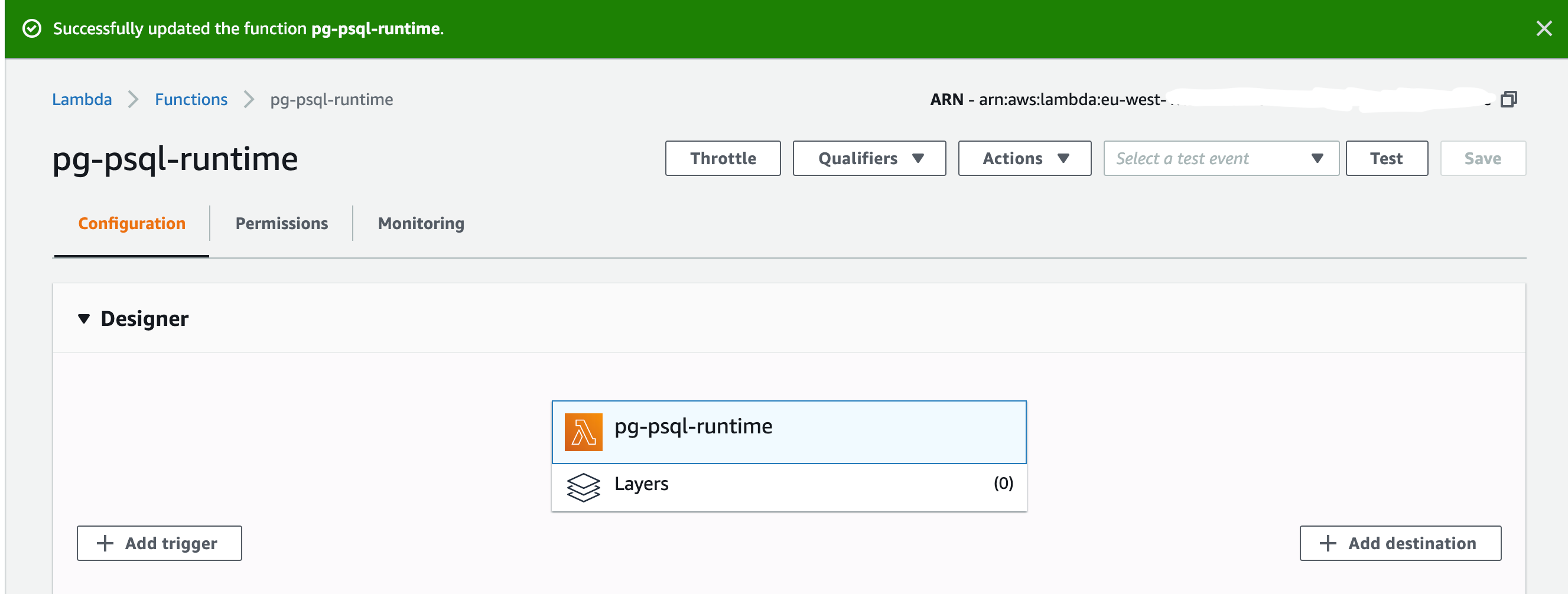
Task: Click the green success checkmark icon
Action: click(x=32, y=28)
